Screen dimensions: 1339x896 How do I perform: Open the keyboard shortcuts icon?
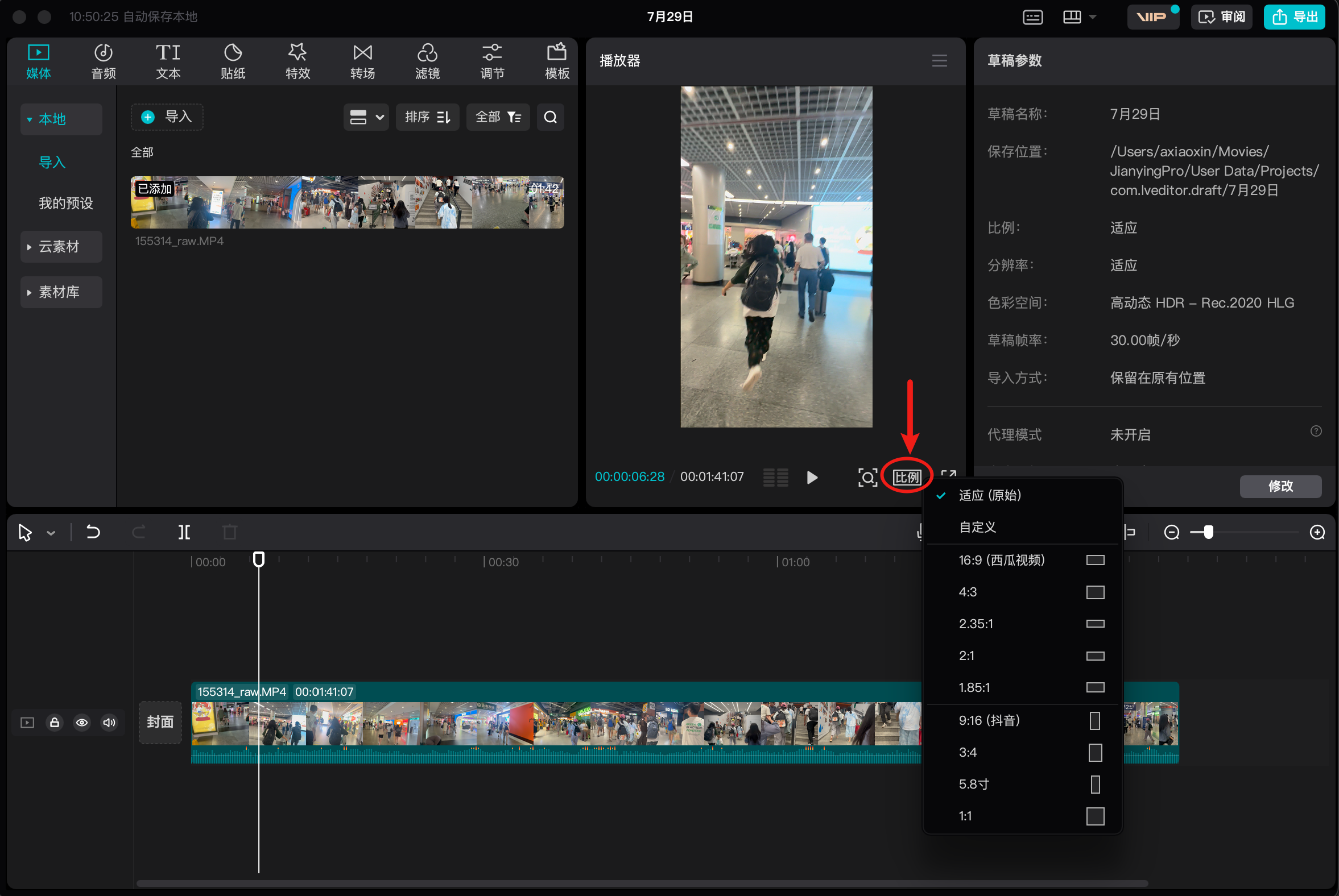(x=1032, y=17)
